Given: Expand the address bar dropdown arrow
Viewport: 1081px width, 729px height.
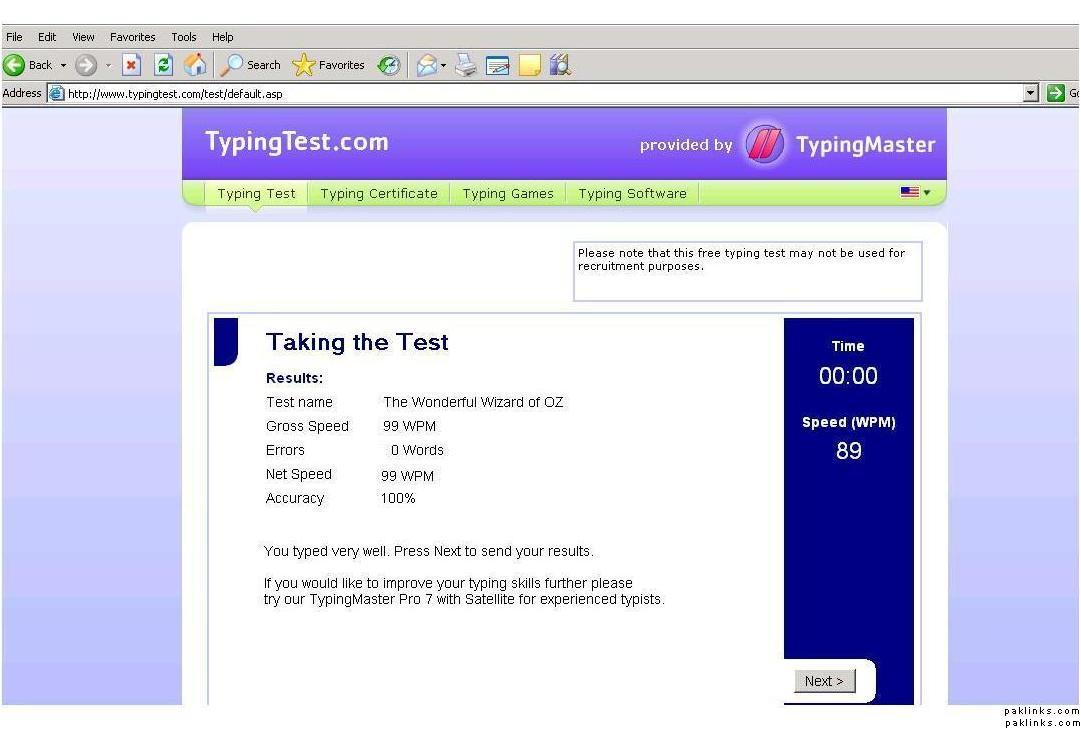Looking at the screenshot, I should (x=1031, y=93).
